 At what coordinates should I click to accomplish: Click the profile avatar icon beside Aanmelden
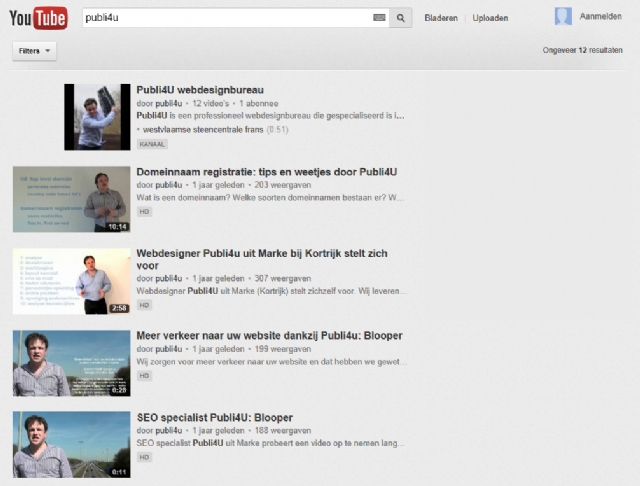pyautogui.click(x=563, y=16)
